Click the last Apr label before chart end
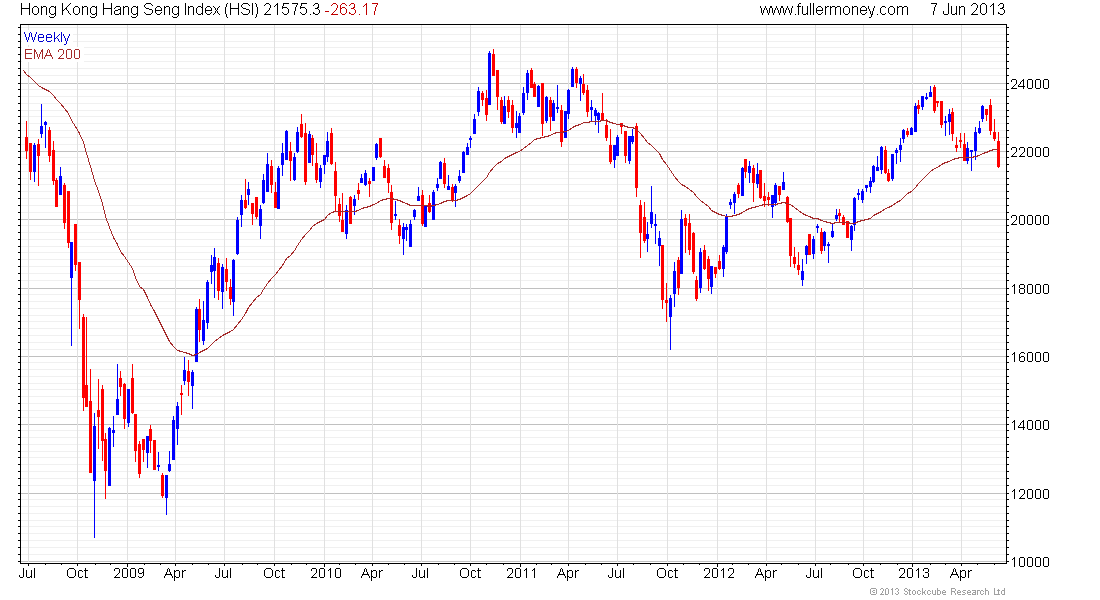The width and height of the screenshot is (1100, 600). click(962, 573)
